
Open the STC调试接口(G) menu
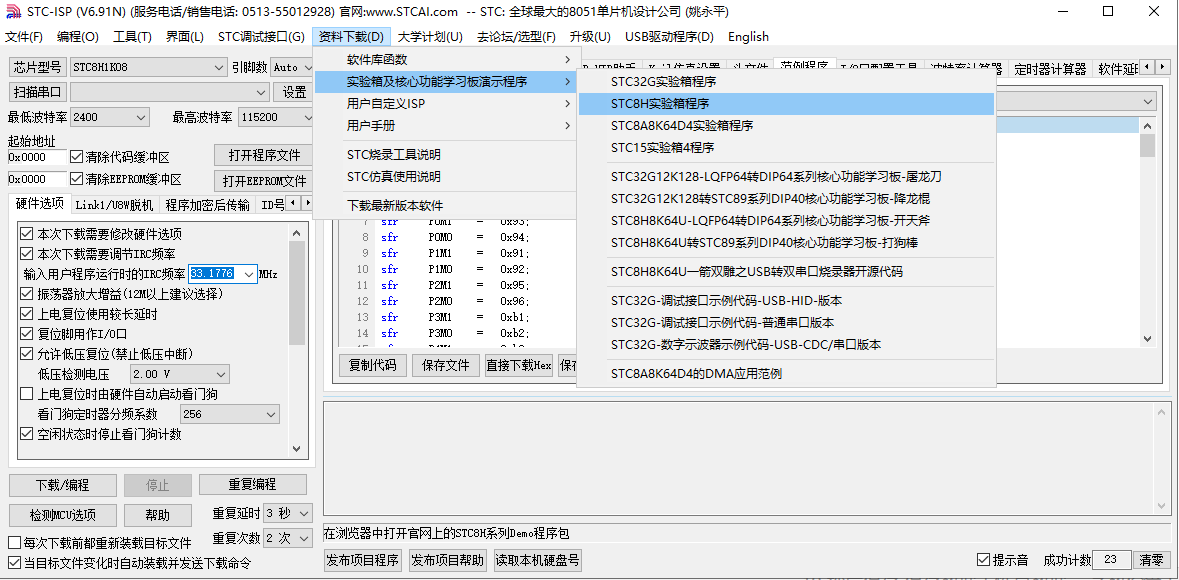[261, 37]
